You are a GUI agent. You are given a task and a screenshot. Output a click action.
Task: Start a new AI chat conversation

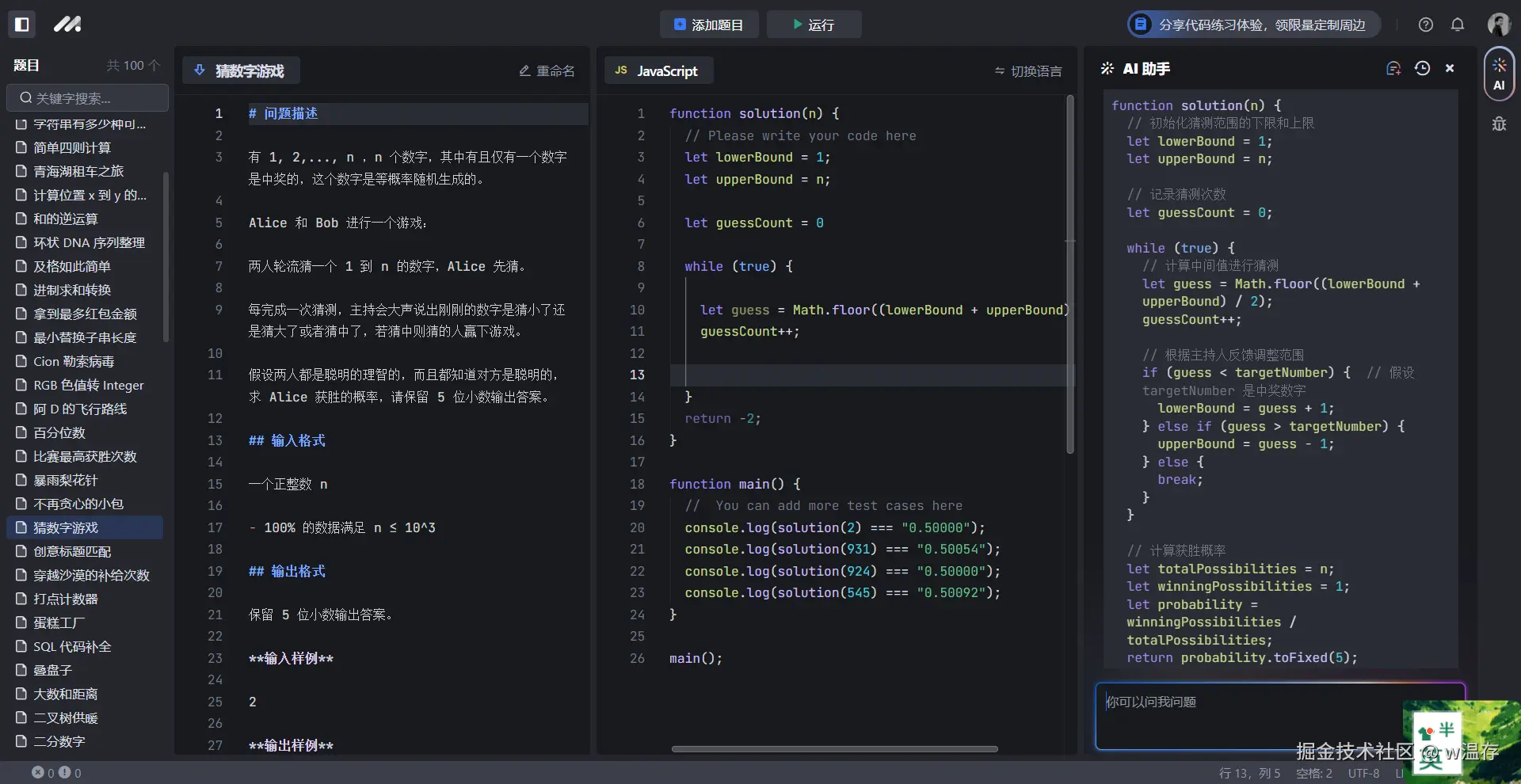1394,68
